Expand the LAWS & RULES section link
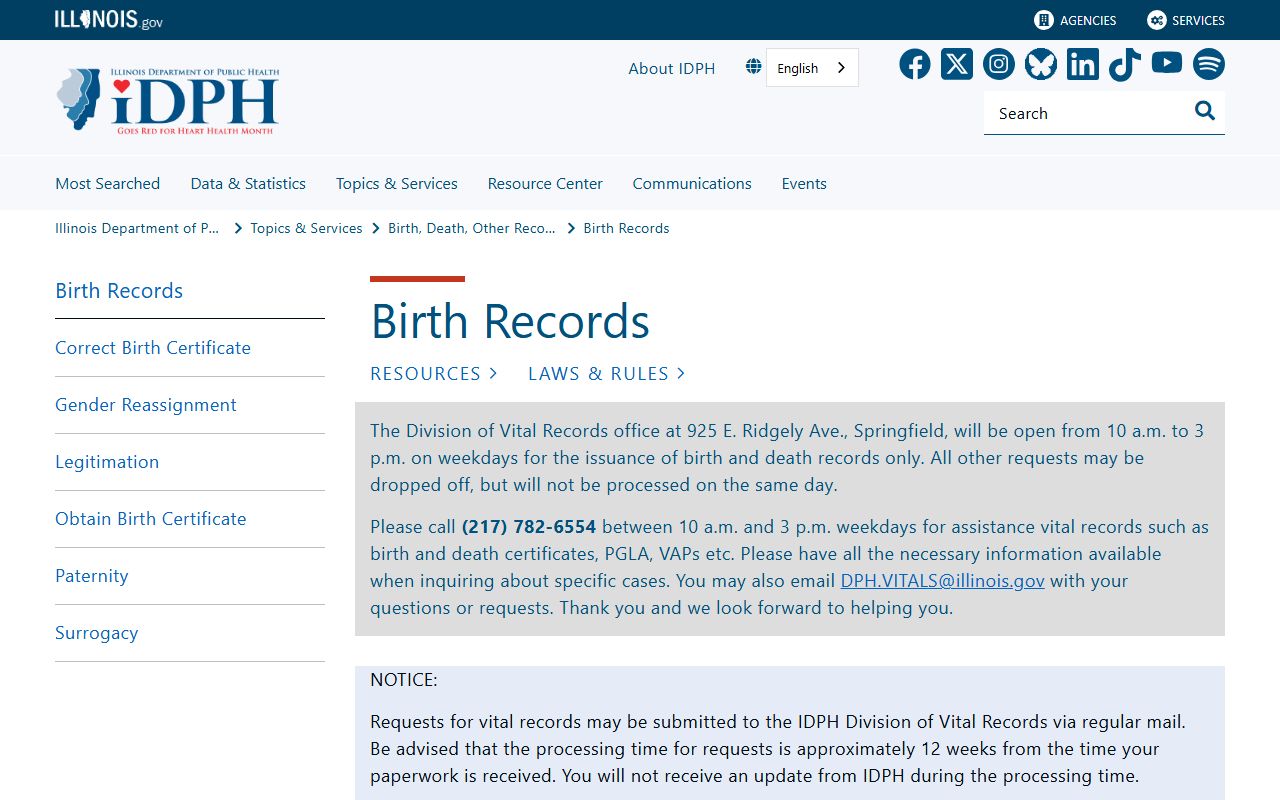1280x800 pixels. (607, 373)
